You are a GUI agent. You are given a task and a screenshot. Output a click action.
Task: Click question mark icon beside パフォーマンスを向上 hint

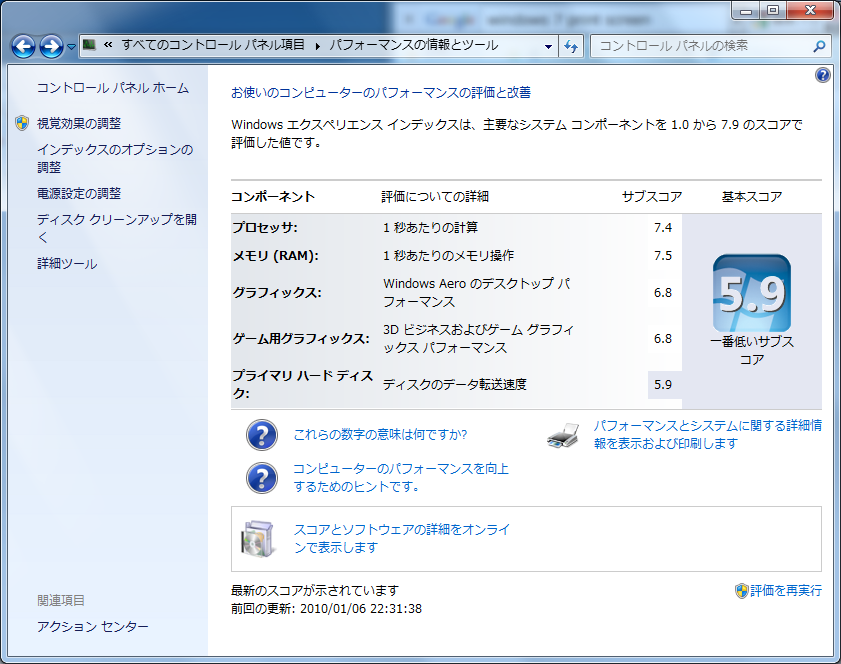point(262,478)
